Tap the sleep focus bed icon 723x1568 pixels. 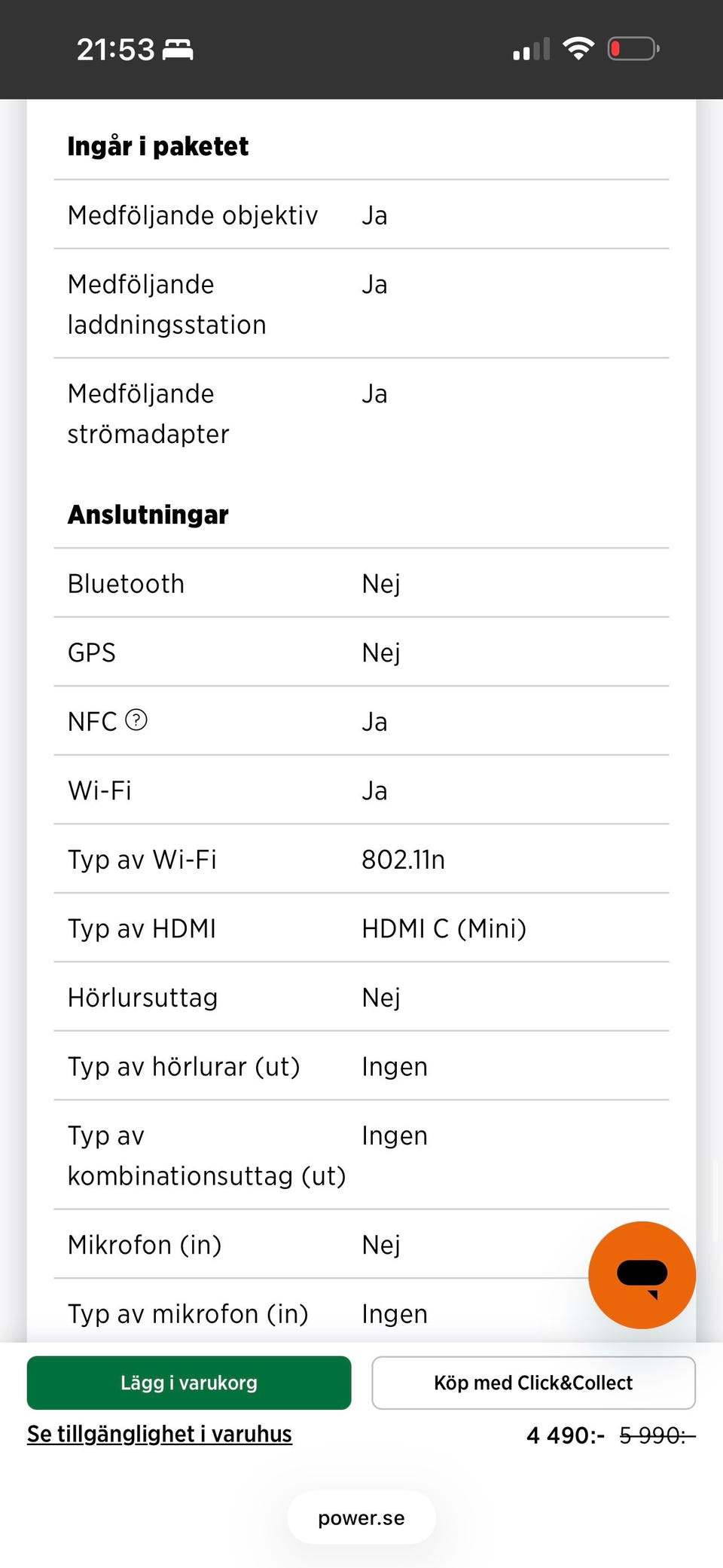(178, 50)
